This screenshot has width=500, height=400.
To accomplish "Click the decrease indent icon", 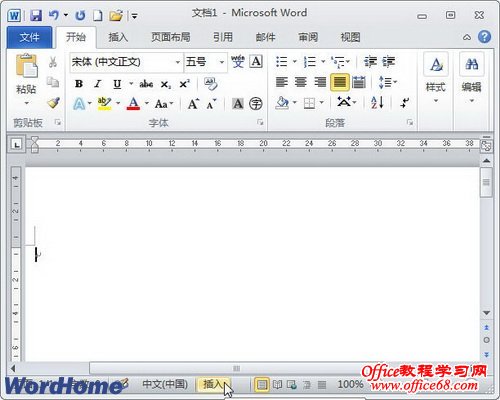I will pyautogui.click(x=370, y=62).
